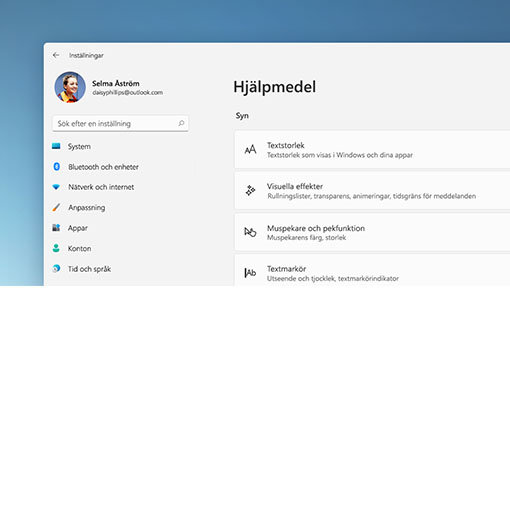Select the Bluetooth icon in sidebar
This screenshot has width=510, height=510.
coord(57,167)
